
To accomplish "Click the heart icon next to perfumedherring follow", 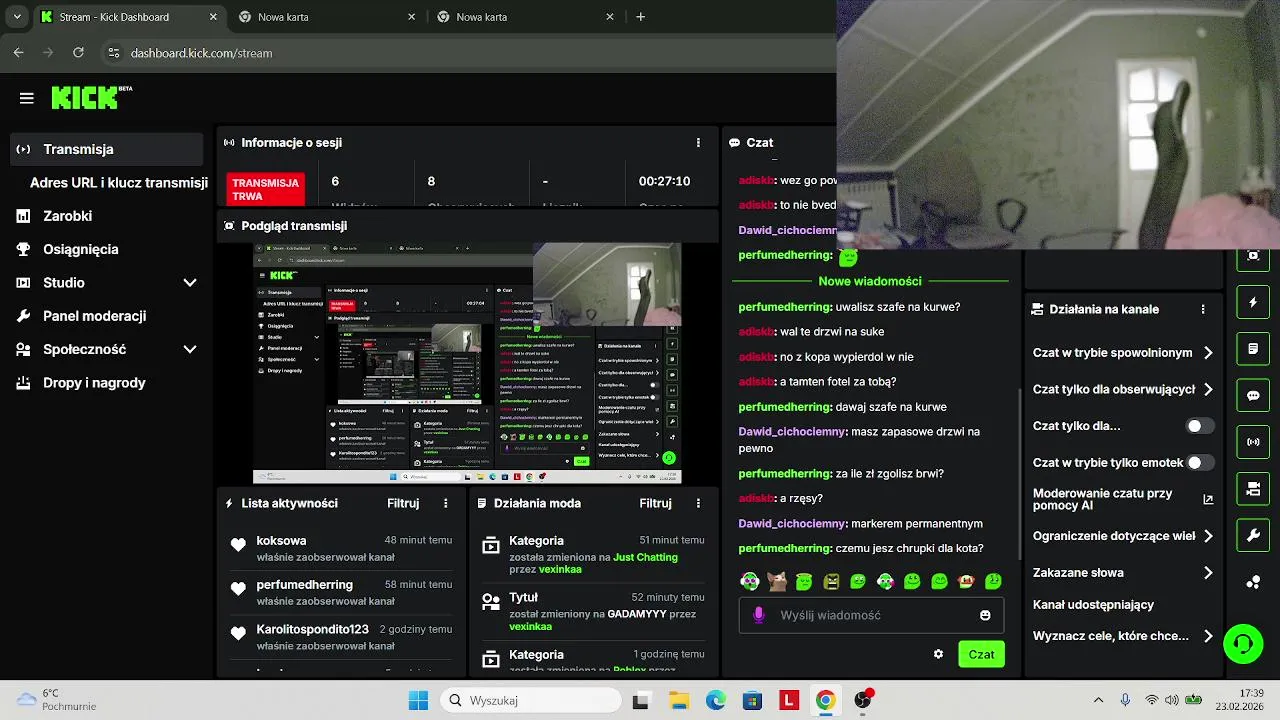I will click(238, 589).
